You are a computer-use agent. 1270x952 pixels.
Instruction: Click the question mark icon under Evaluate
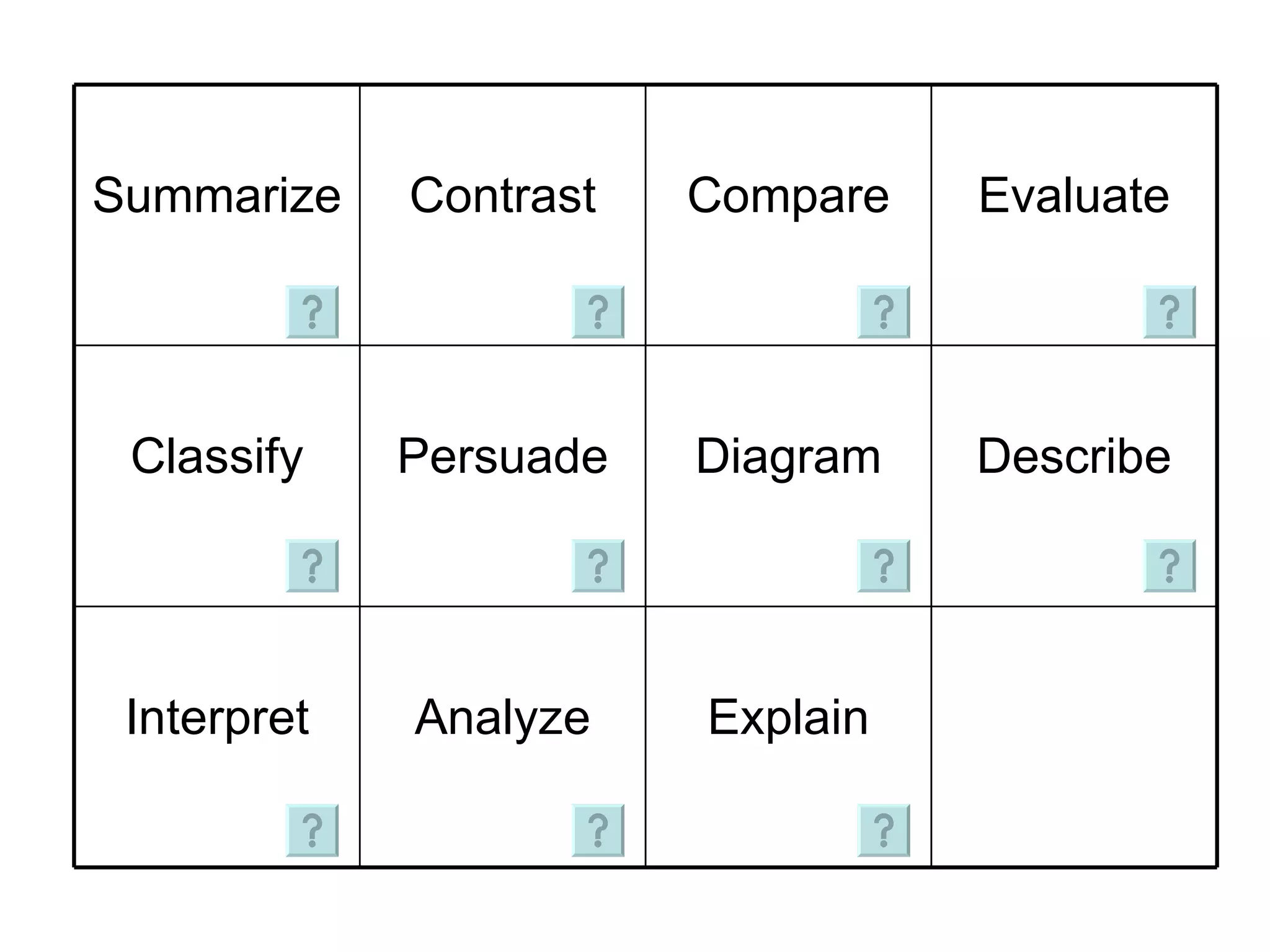point(1170,312)
